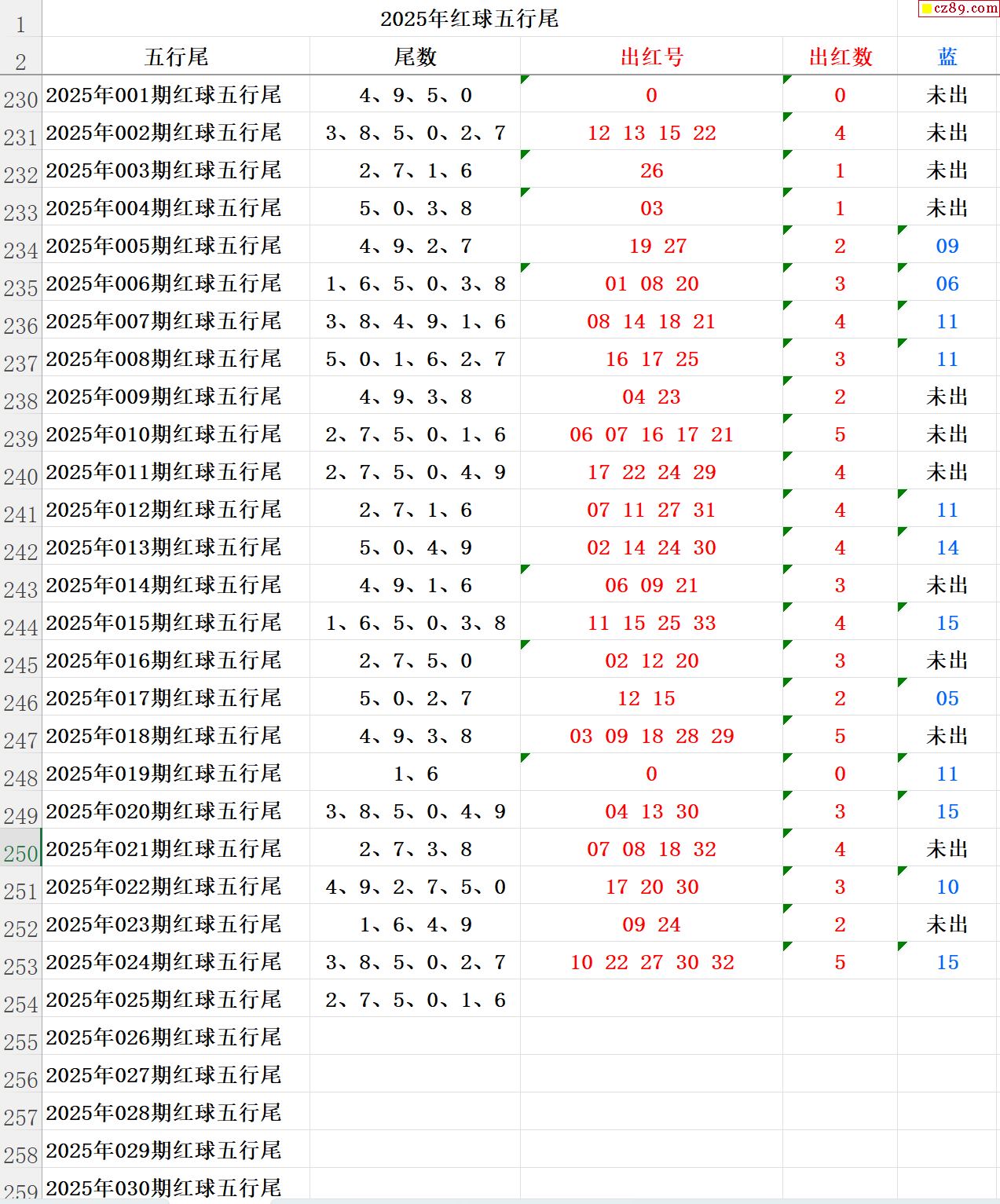Select the 出红号 header cell
Screen dimensions: 1000x1204
coord(651,57)
